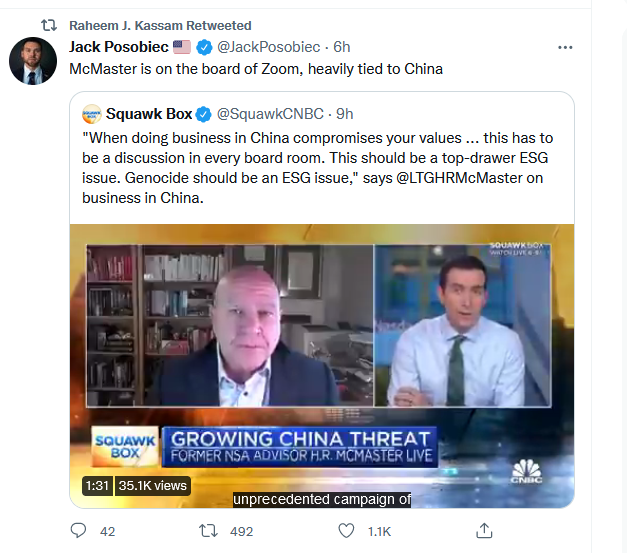The height and width of the screenshot is (553, 627).
Task: Click the reply speech bubble icon
Action: pos(78,531)
